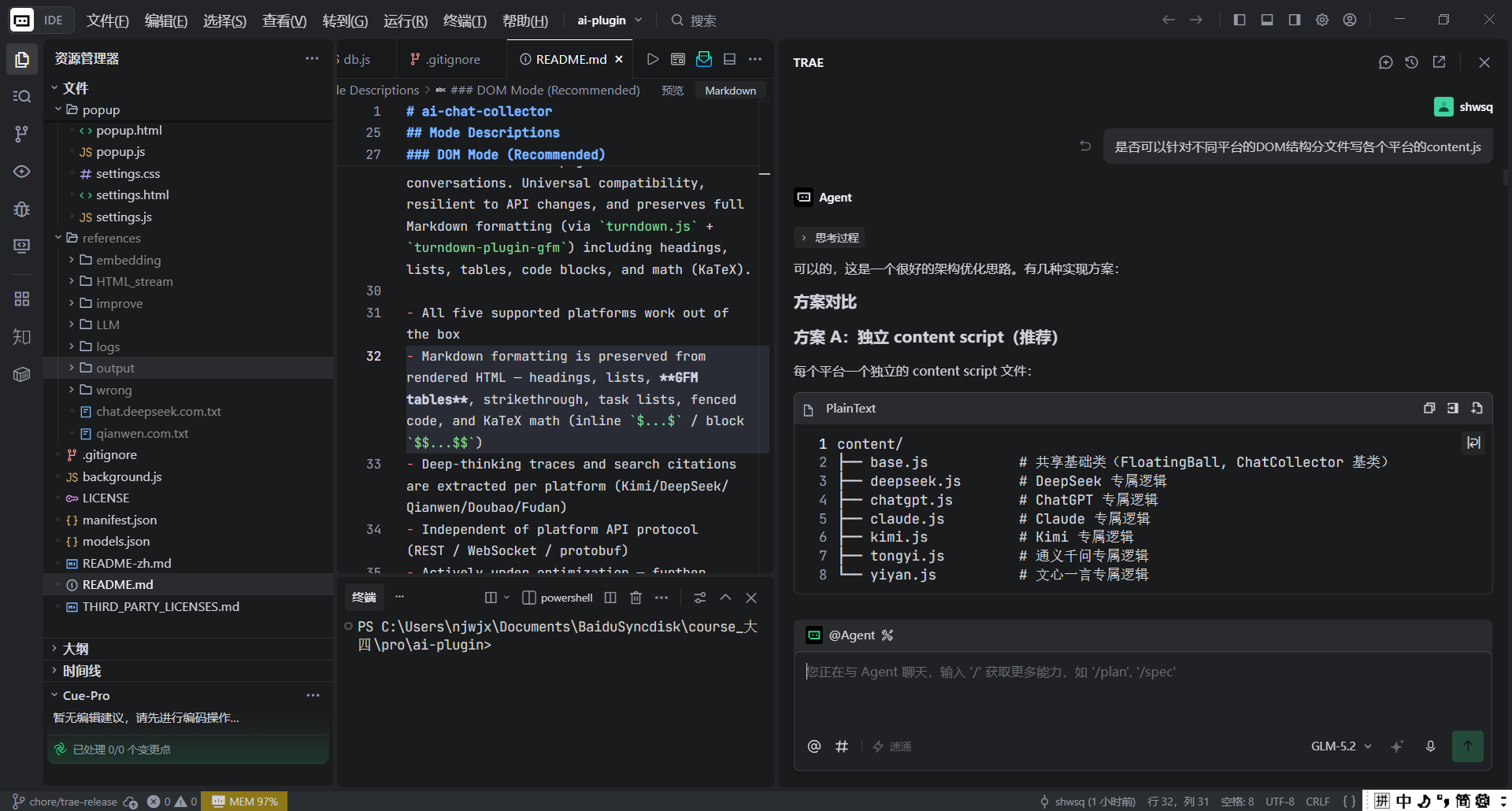Open manifest.json in file tree

pyautogui.click(x=120, y=520)
